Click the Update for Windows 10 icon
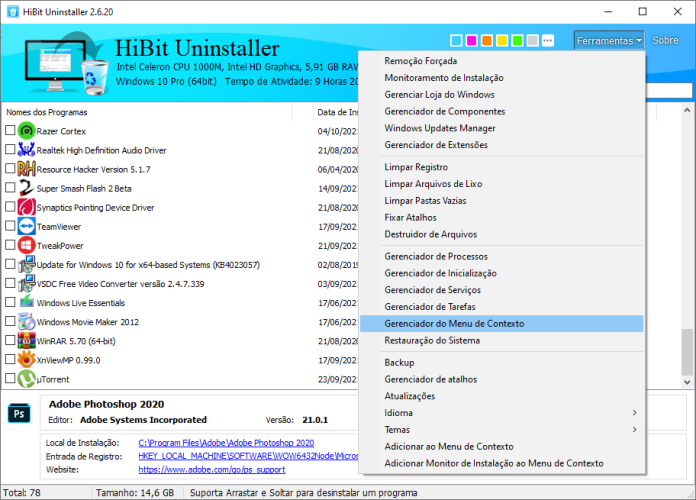Screen dimensions: 696x500 pyautogui.click(x=27, y=264)
